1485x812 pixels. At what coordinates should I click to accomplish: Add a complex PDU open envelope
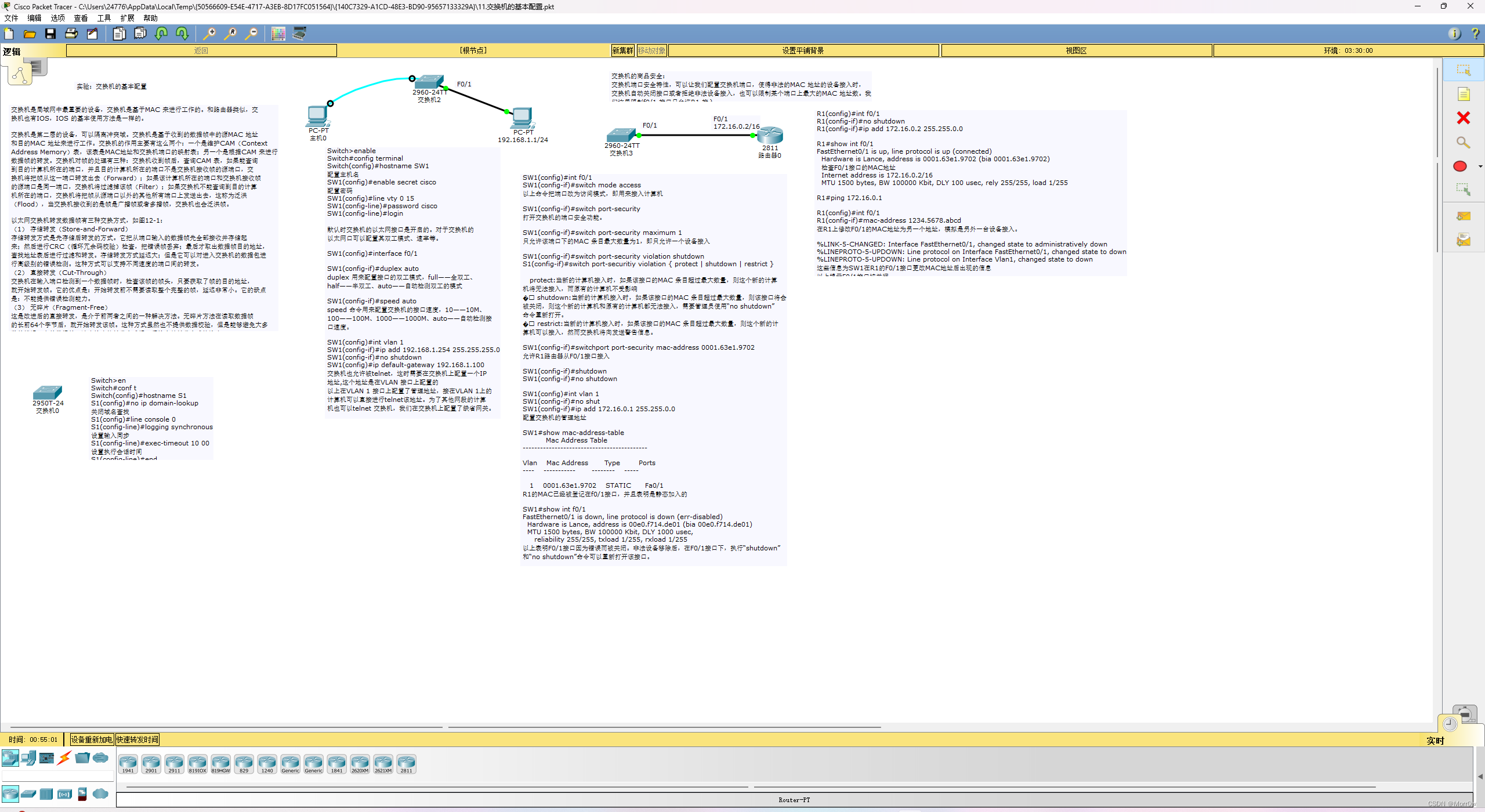pos(1463,240)
